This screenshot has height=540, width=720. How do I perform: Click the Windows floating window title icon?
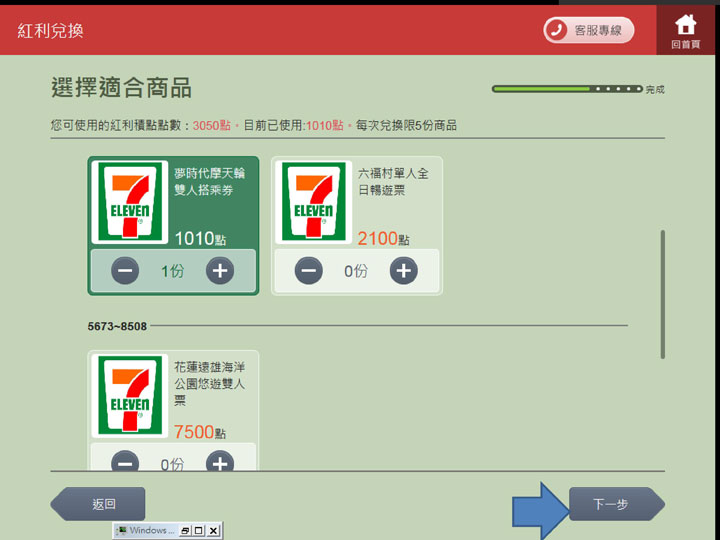(x=121, y=530)
